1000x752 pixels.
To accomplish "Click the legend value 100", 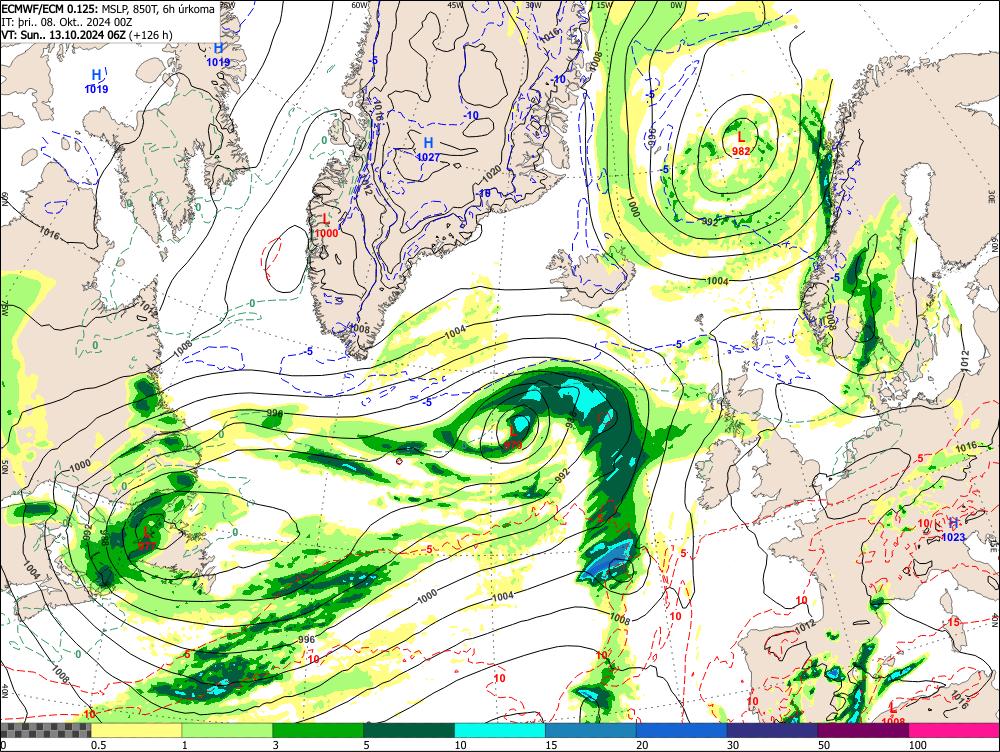I will tap(918, 745).
